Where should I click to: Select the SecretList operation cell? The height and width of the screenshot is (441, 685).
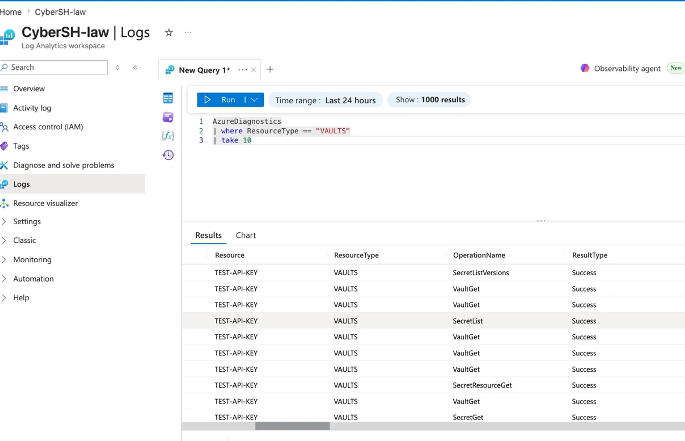point(467,321)
